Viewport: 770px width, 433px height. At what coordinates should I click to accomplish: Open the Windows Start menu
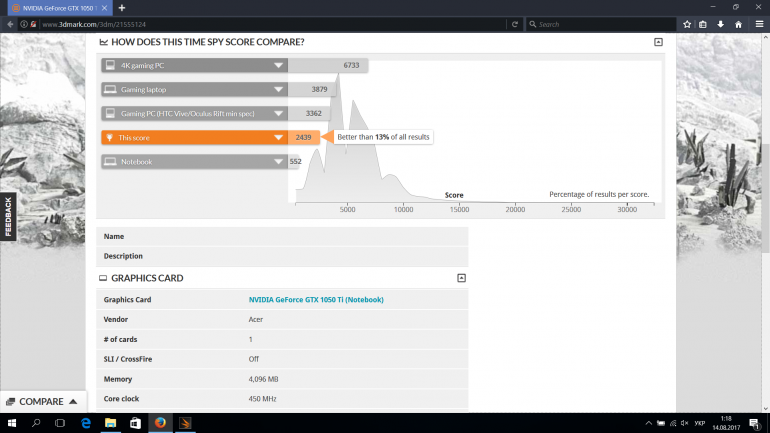[x=12, y=423]
